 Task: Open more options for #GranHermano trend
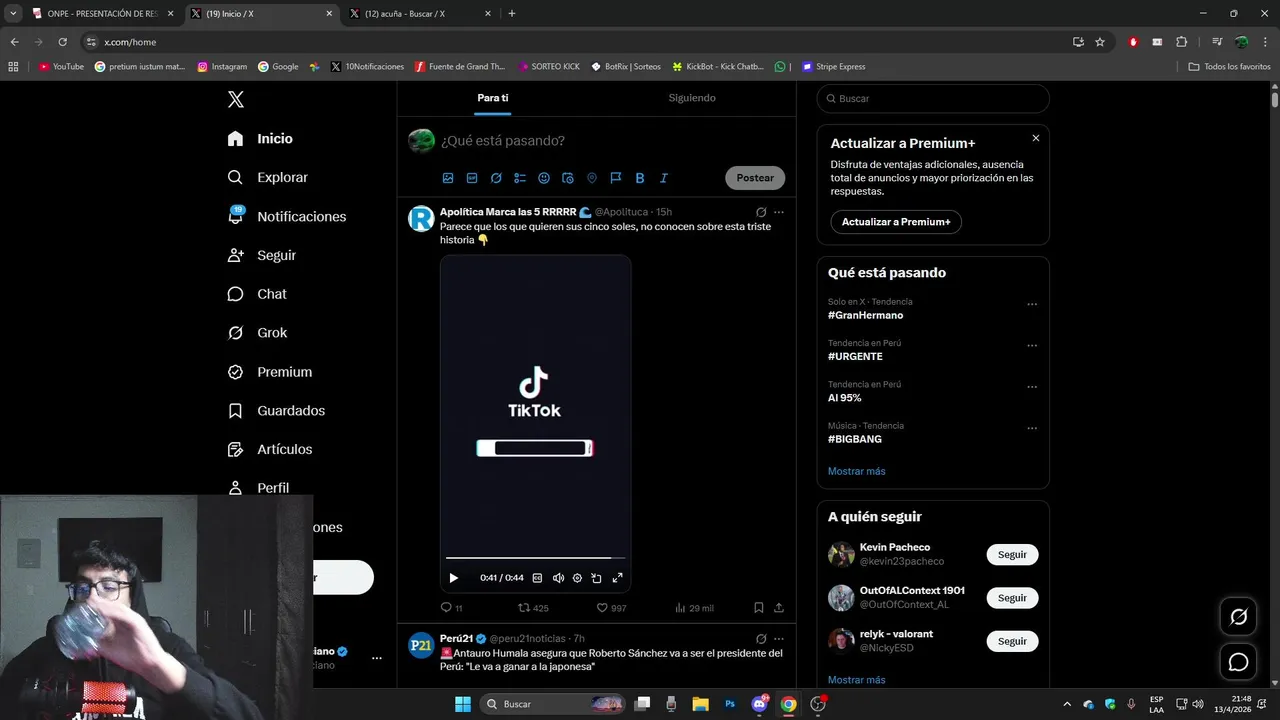pos(1032,304)
